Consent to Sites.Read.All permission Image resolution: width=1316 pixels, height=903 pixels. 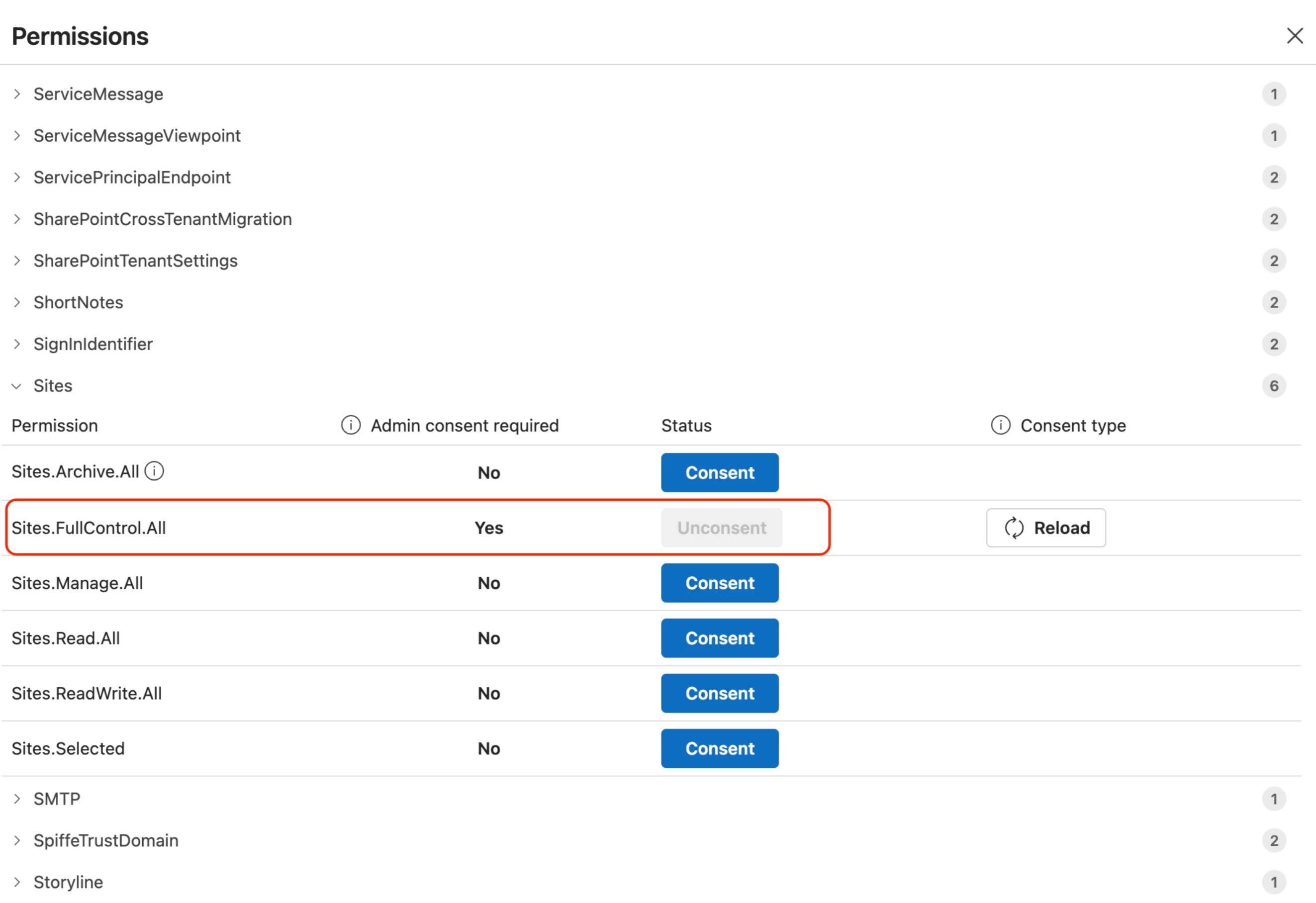click(720, 638)
